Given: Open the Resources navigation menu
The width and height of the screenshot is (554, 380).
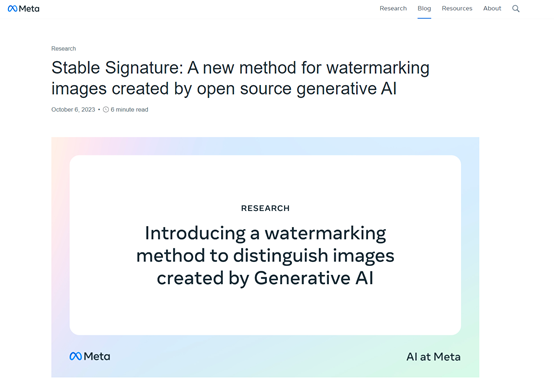Looking at the screenshot, I should pyautogui.click(x=457, y=8).
